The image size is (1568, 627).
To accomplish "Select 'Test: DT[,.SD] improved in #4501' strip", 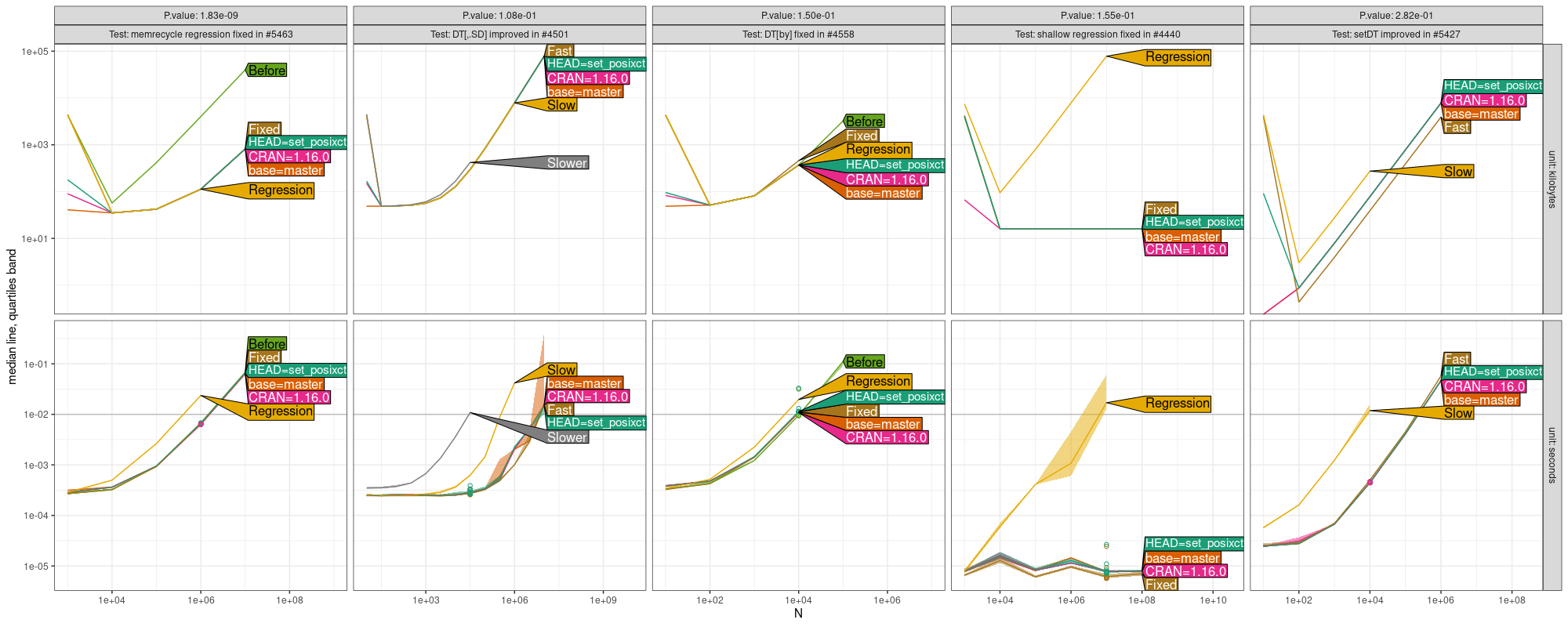I will point(499,34).
